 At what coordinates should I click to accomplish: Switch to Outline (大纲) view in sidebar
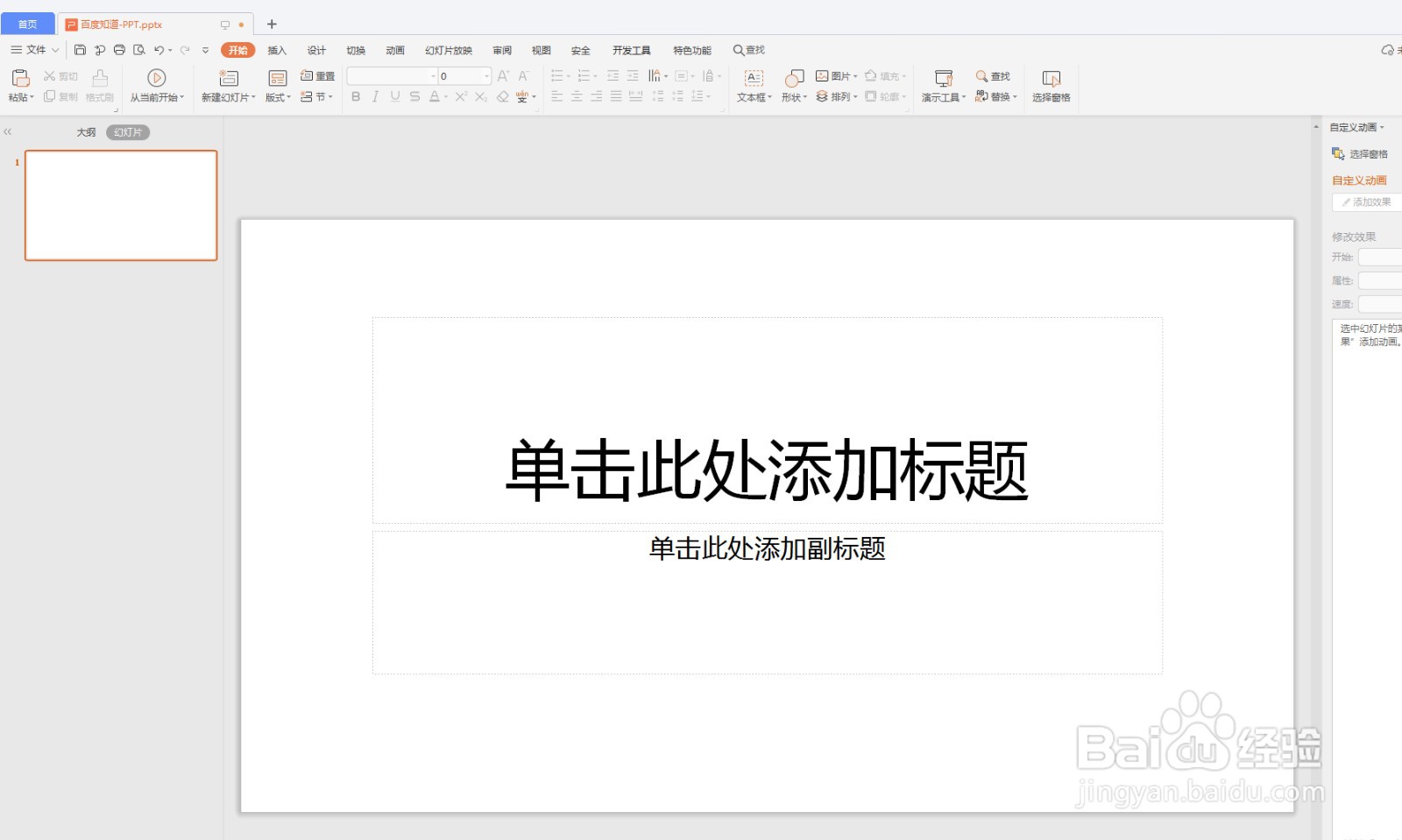pyautogui.click(x=86, y=132)
